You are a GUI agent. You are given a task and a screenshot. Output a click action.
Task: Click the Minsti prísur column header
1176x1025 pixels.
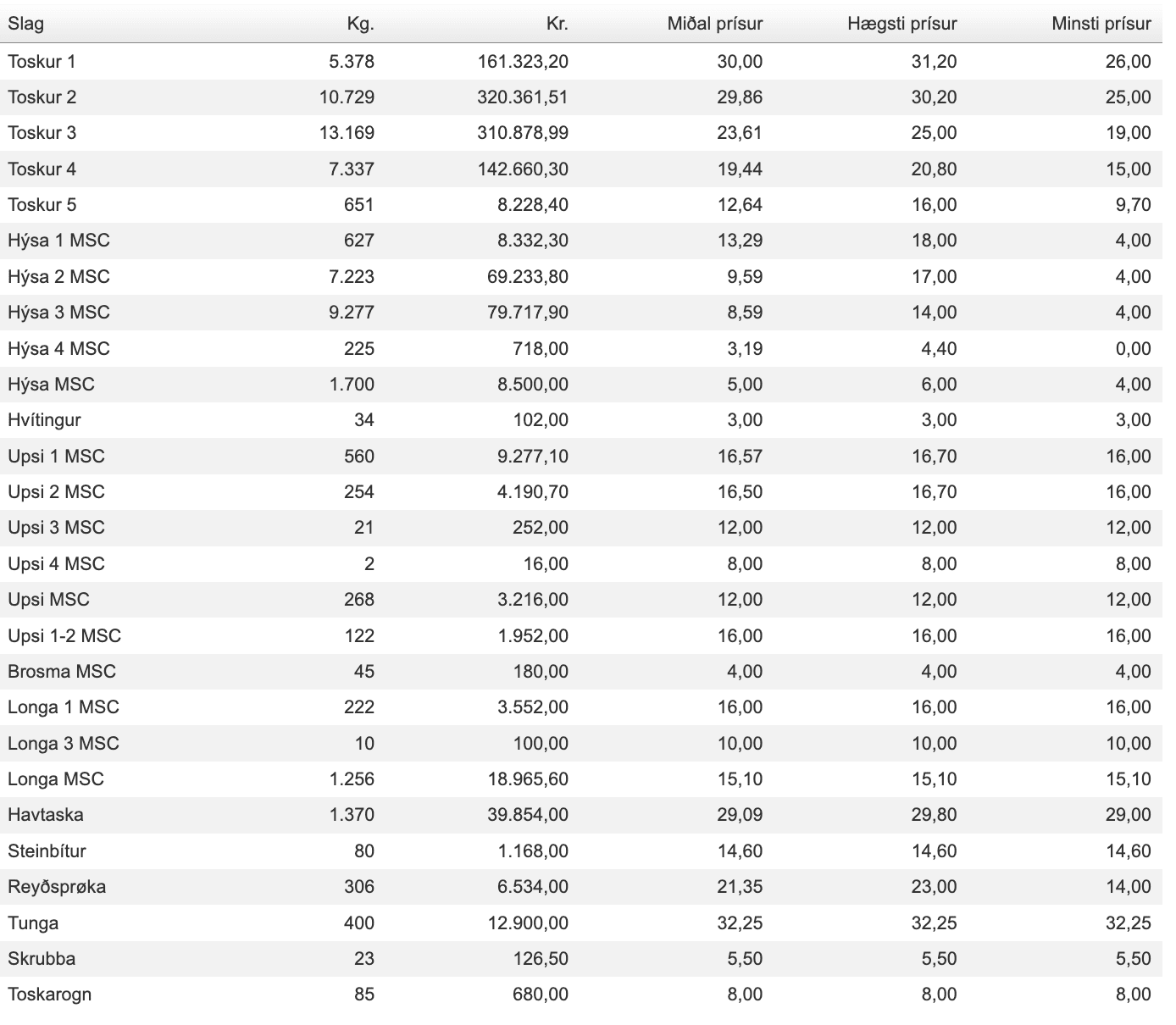point(1101,24)
